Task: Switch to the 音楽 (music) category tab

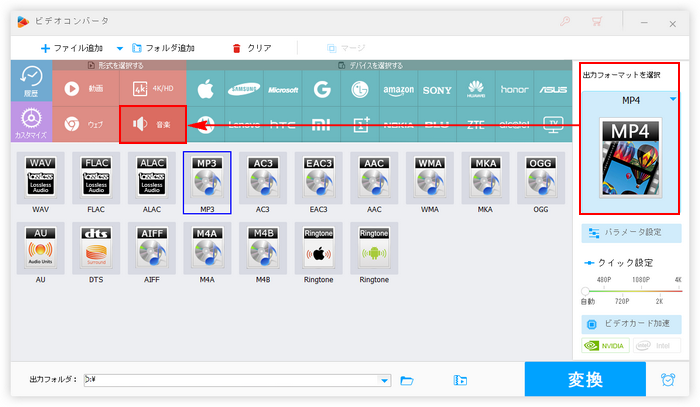Action: coord(152,125)
